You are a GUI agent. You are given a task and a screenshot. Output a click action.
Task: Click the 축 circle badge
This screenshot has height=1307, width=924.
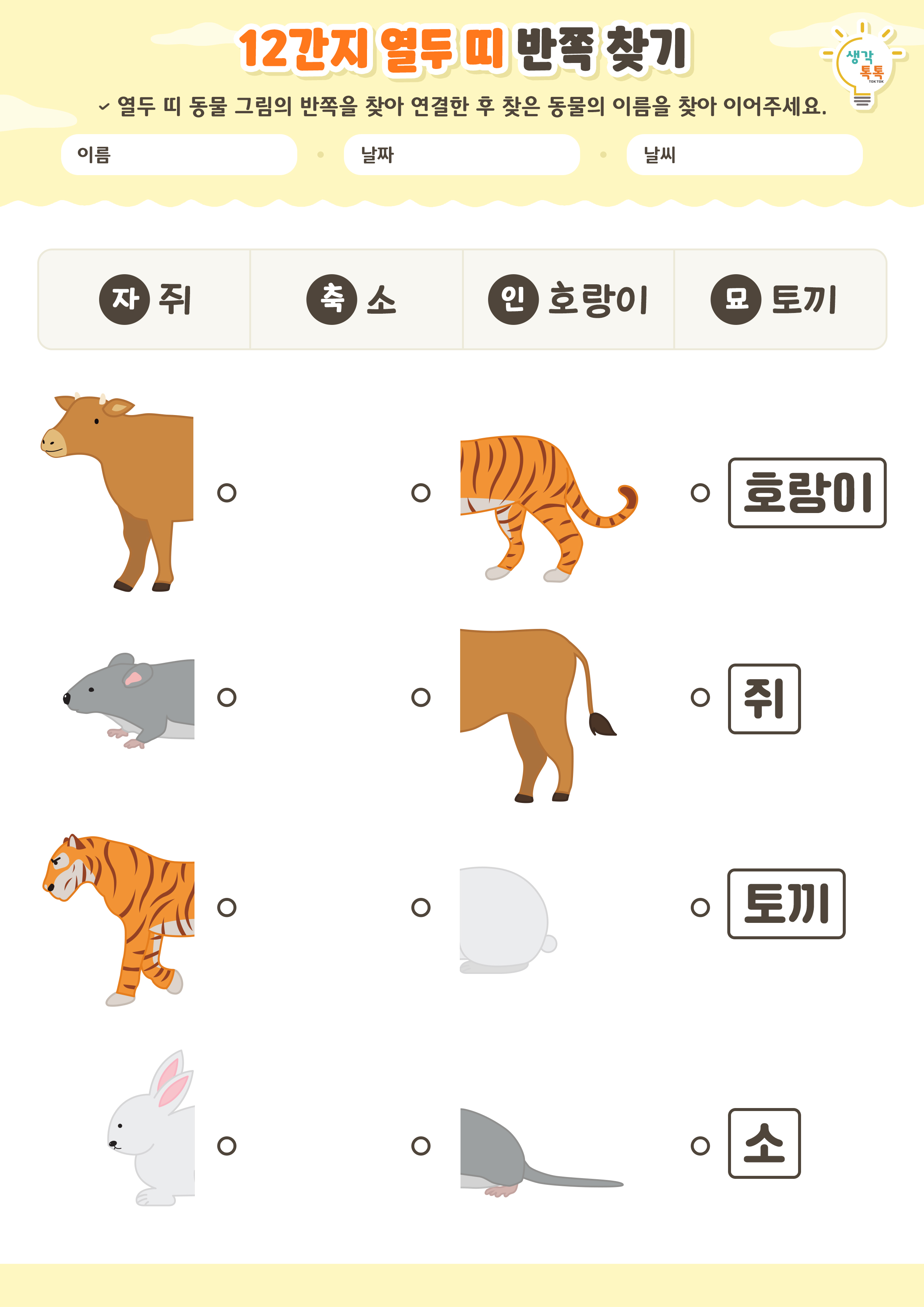(x=331, y=300)
